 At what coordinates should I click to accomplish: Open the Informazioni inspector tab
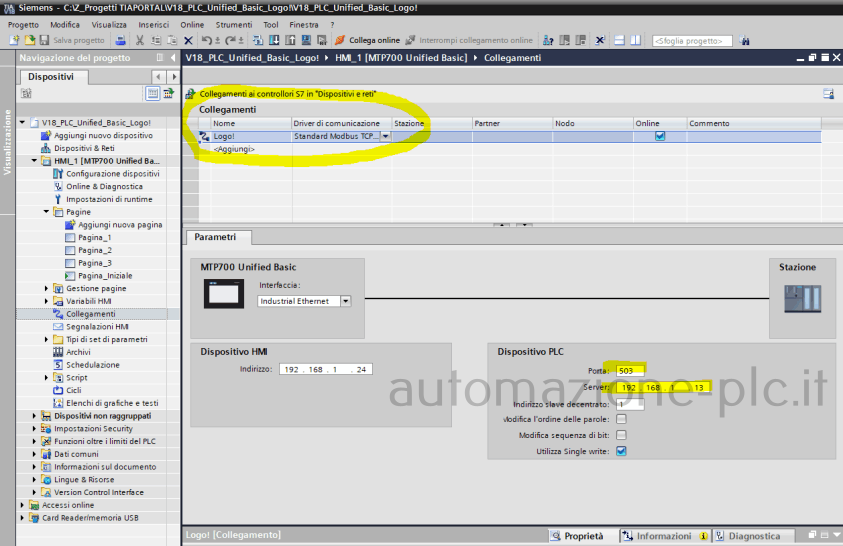click(665, 536)
